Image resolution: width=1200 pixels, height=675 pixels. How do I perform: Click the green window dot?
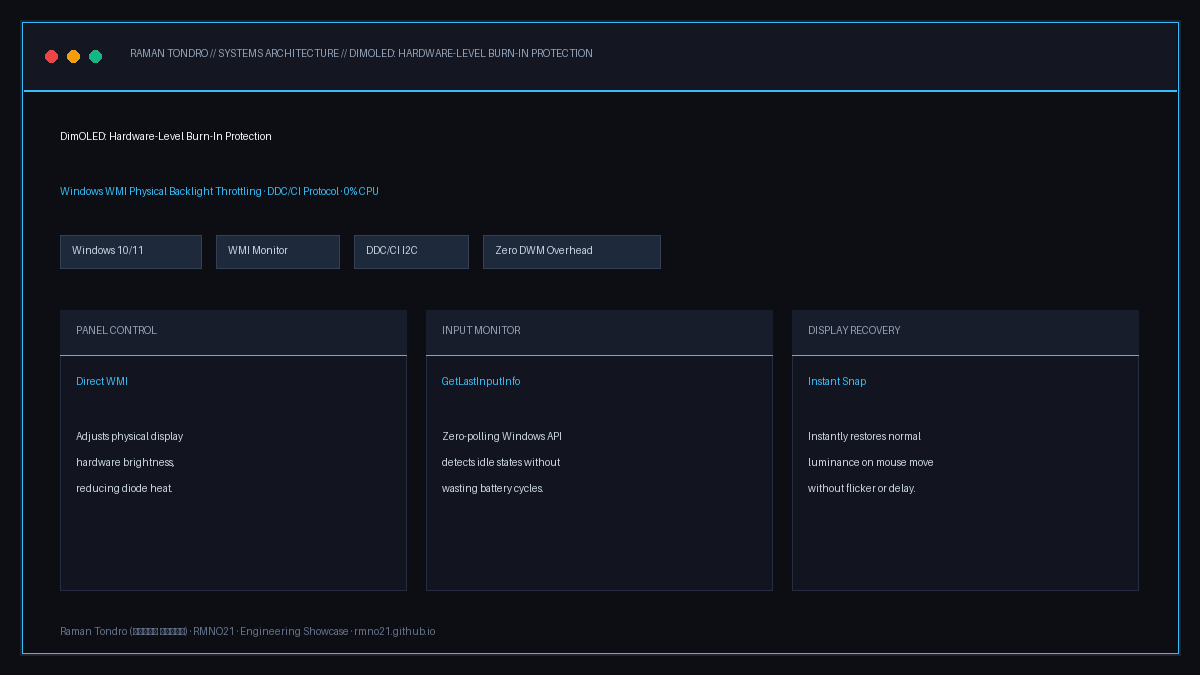(96, 57)
